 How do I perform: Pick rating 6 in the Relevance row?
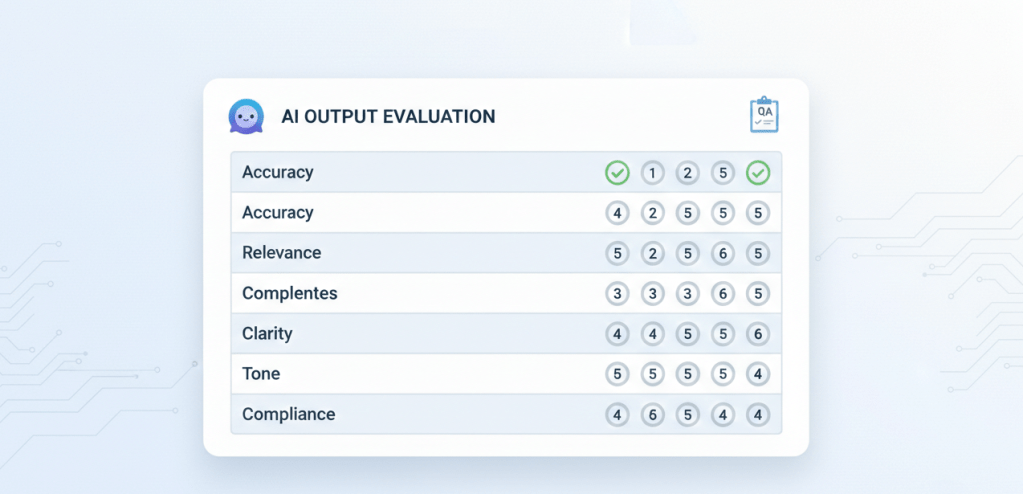tap(723, 253)
